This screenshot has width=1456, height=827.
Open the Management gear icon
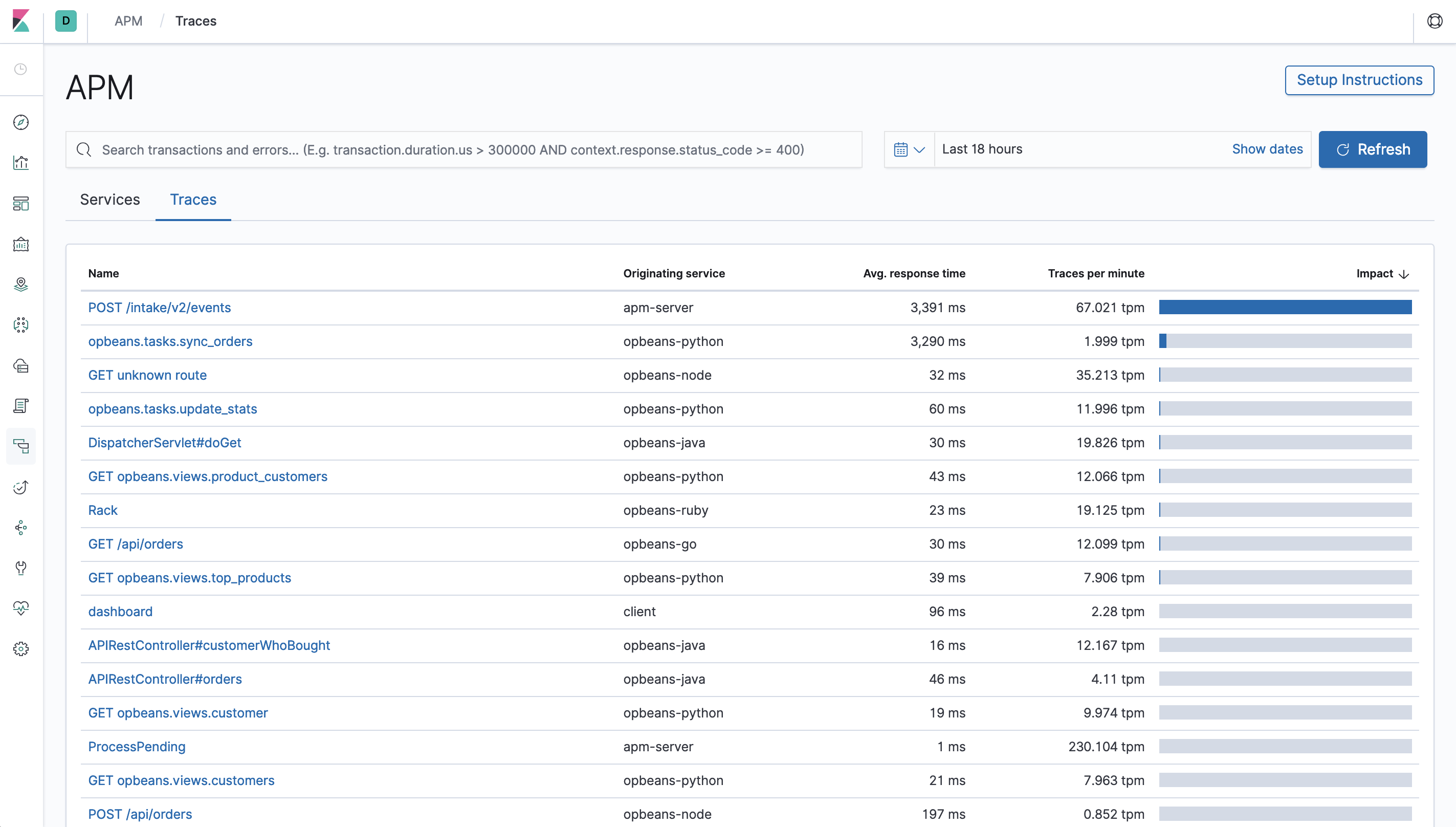click(21, 648)
